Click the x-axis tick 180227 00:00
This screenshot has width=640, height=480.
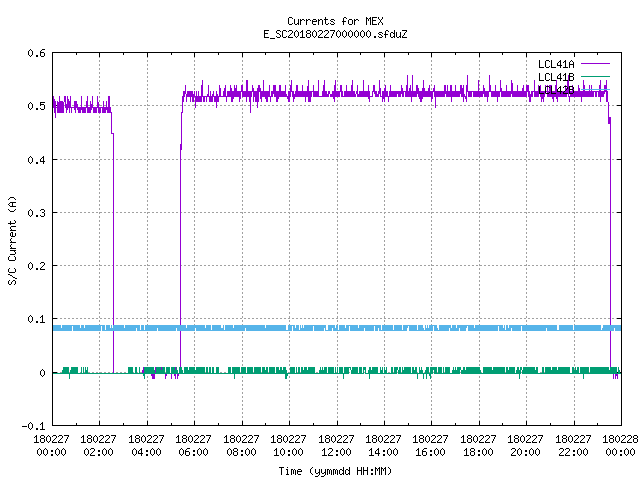click(x=51, y=445)
